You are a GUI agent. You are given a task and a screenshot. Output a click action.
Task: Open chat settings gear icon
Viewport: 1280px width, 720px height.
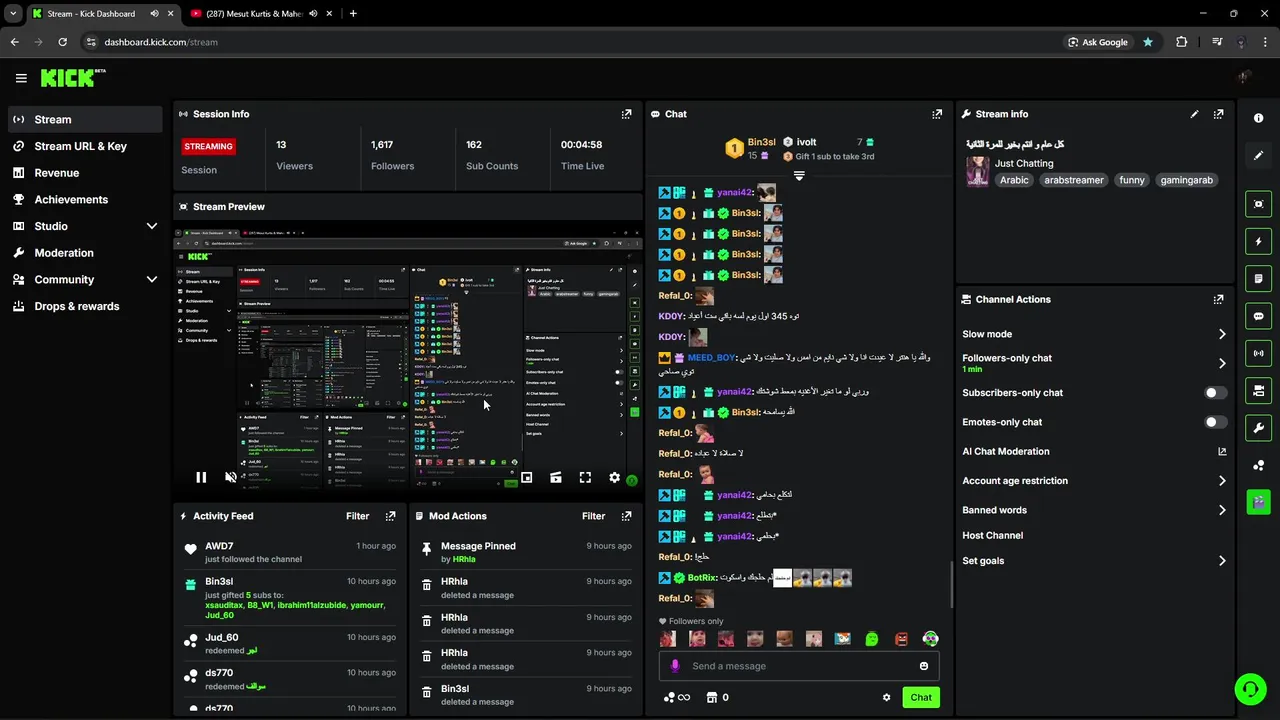pos(886,698)
